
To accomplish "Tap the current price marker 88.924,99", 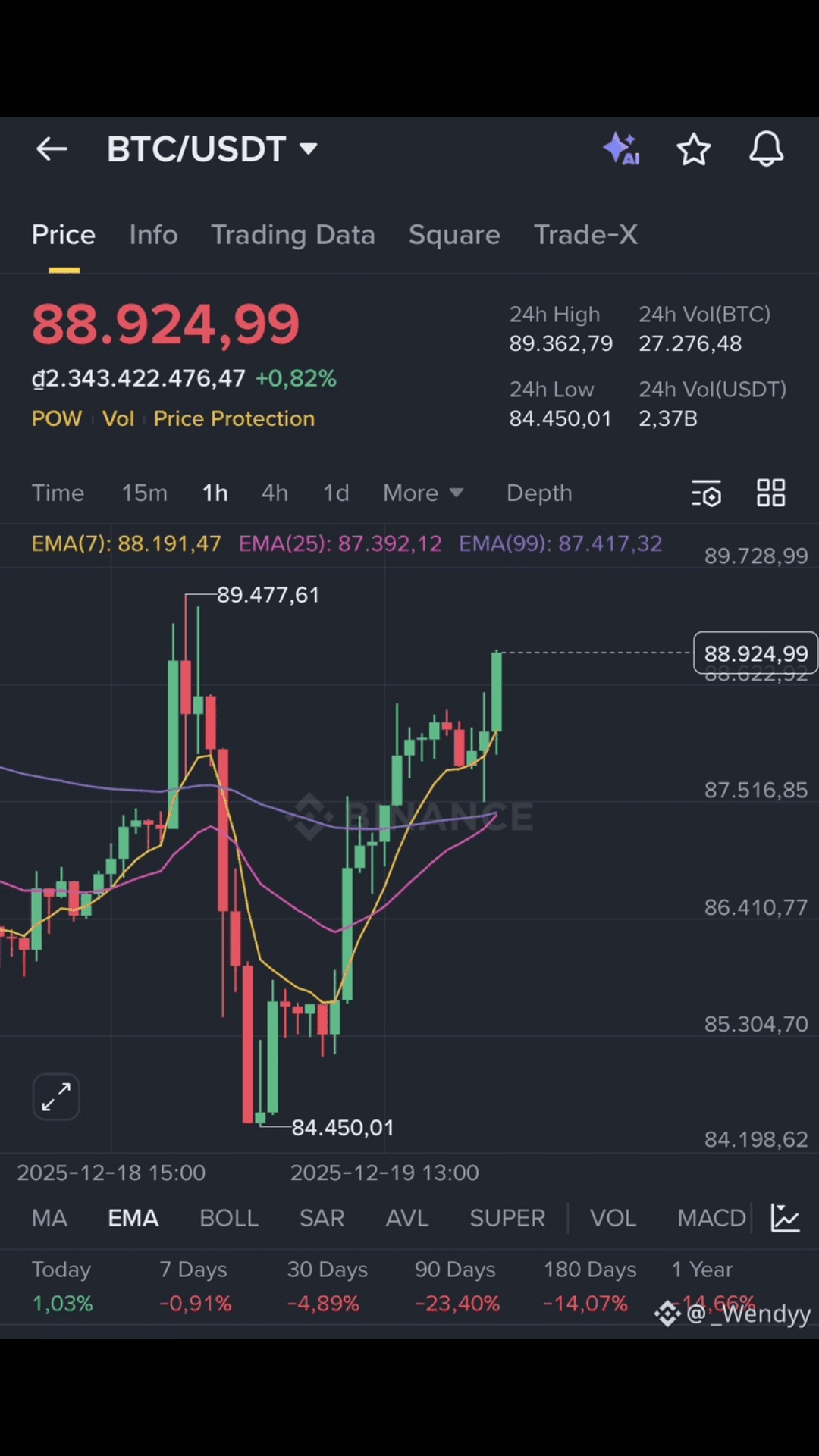I will pos(755,653).
